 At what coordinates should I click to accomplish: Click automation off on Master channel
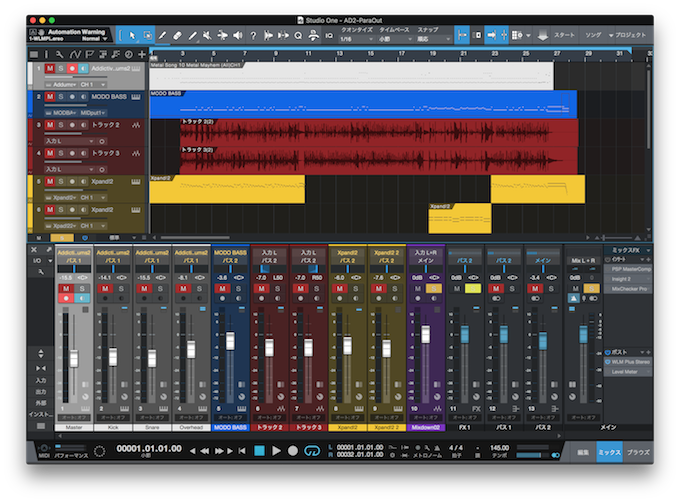(74, 417)
